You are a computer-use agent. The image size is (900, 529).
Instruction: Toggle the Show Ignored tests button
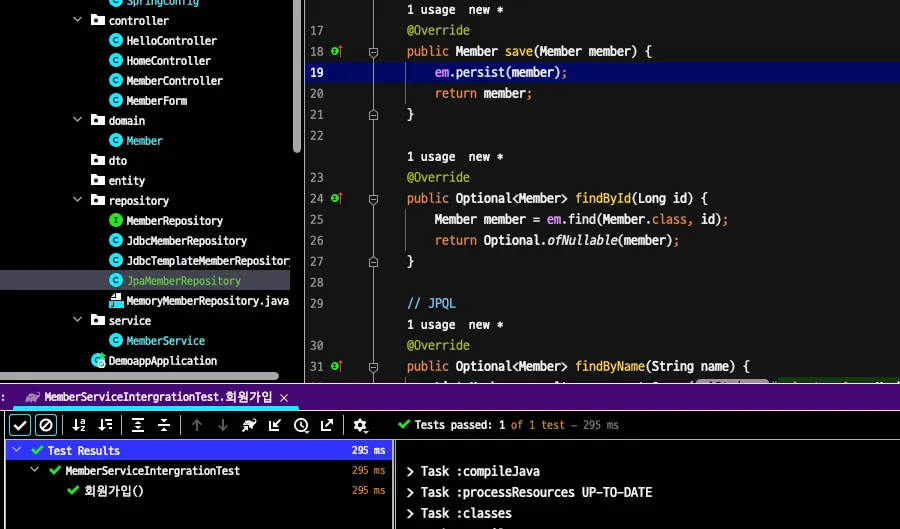point(46,425)
